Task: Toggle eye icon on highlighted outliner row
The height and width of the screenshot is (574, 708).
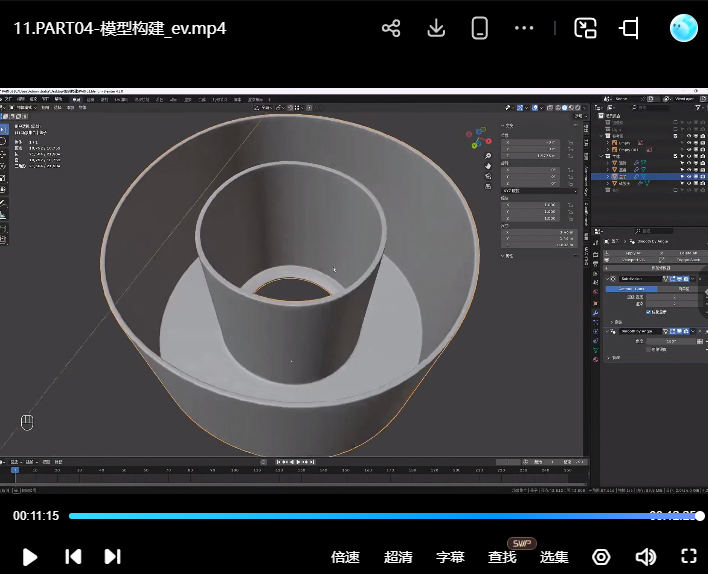Action: [690, 175]
